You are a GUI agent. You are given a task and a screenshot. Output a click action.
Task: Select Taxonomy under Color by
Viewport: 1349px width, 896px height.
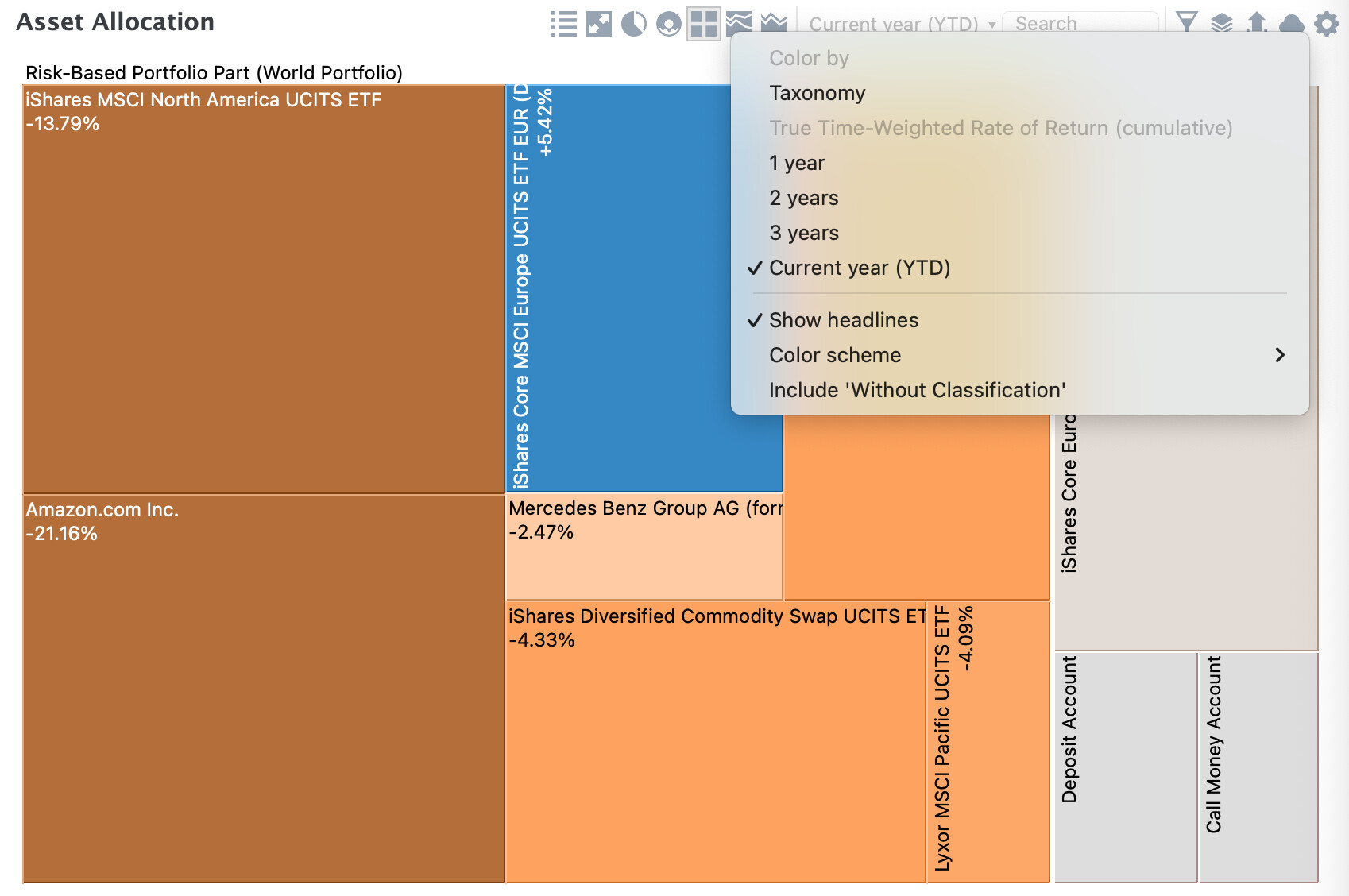[x=817, y=93]
